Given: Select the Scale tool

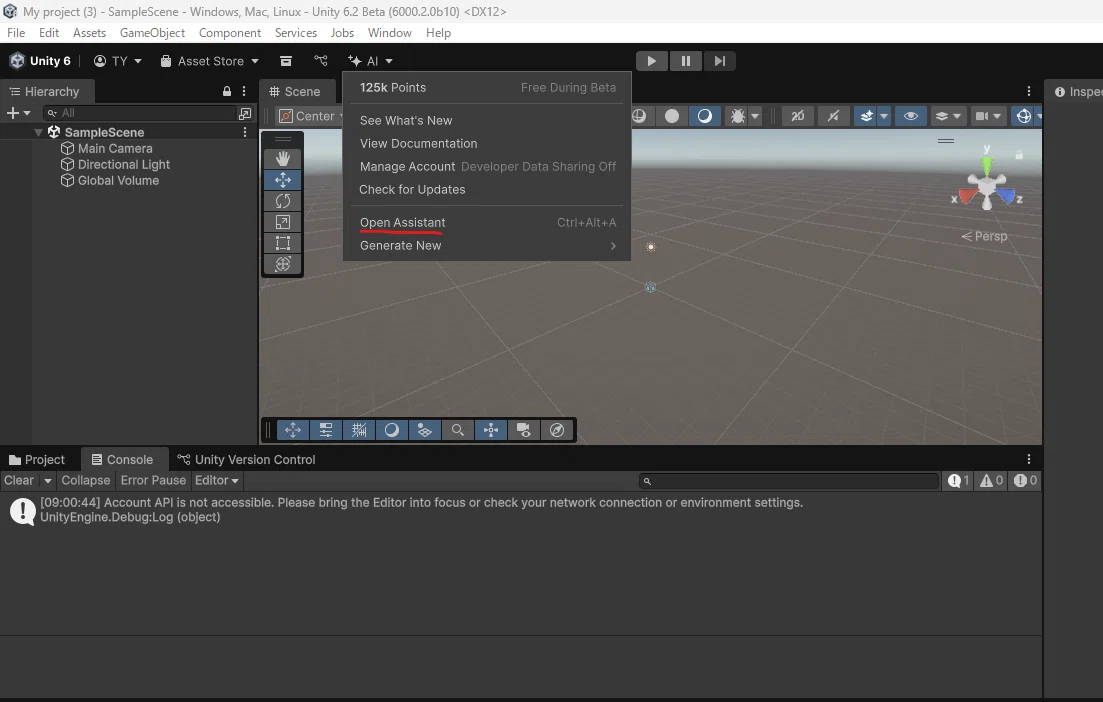Looking at the screenshot, I should [283, 222].
